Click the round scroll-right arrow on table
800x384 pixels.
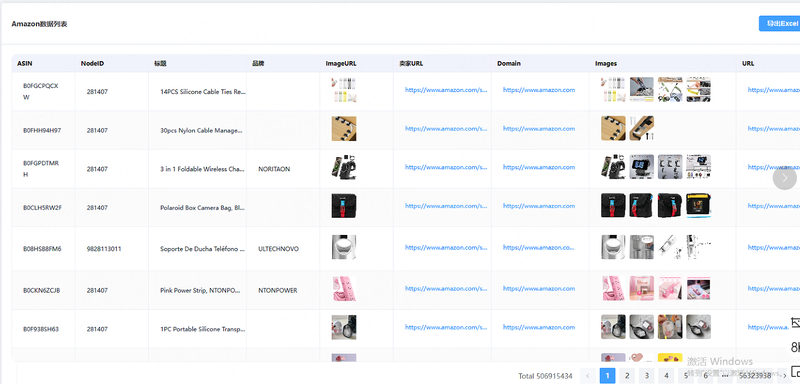[785, 177]
